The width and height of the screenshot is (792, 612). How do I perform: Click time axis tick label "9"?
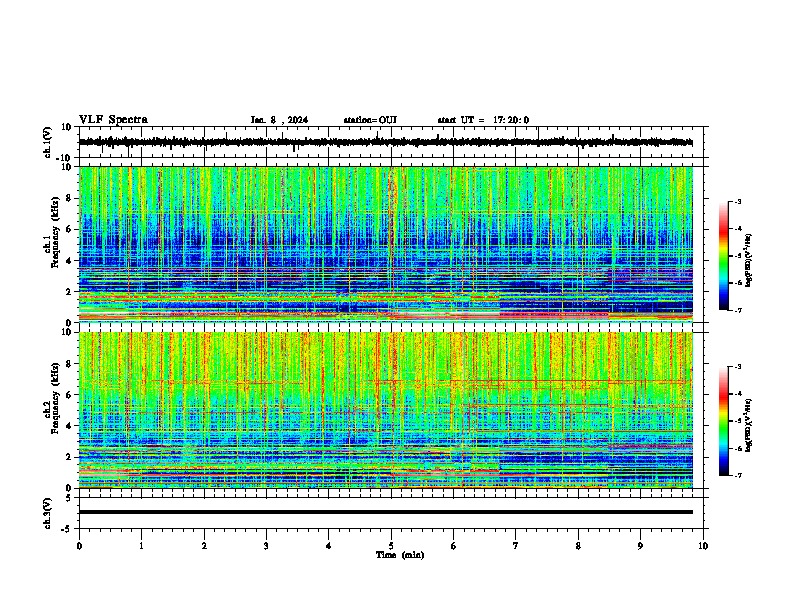coord(640,546)
